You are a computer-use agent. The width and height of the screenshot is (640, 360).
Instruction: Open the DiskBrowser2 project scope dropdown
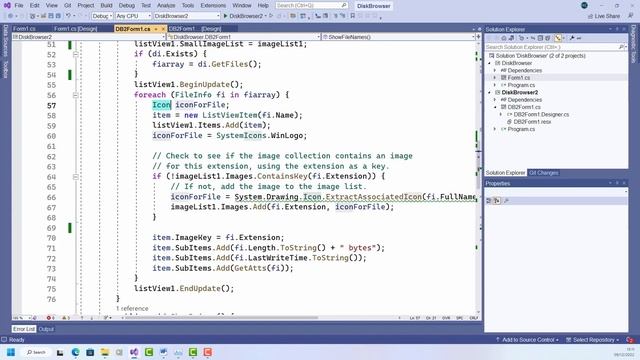click(89, 37)
